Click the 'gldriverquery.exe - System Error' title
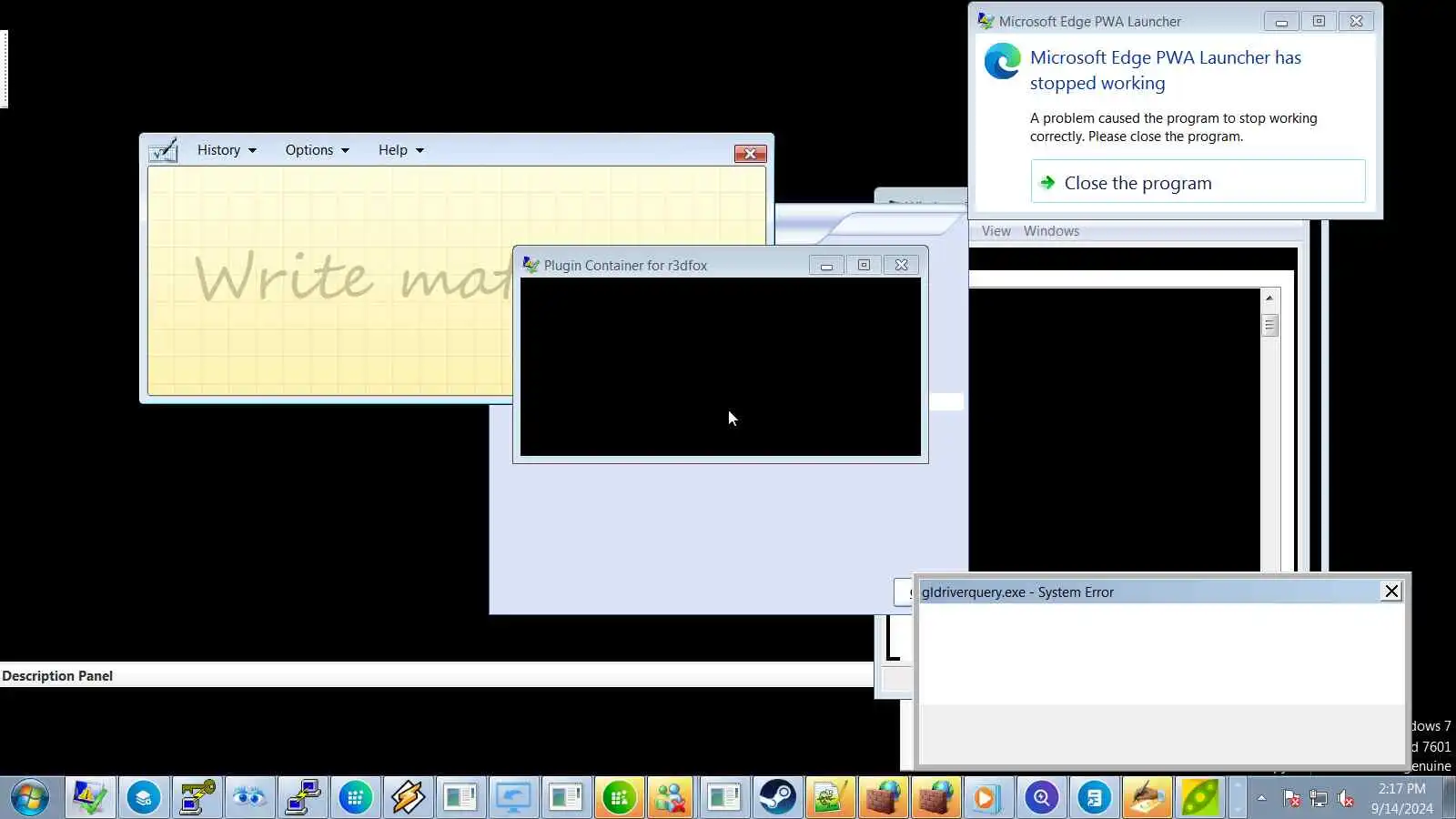Screen dimensions: 1456x819 point(1017,592)
